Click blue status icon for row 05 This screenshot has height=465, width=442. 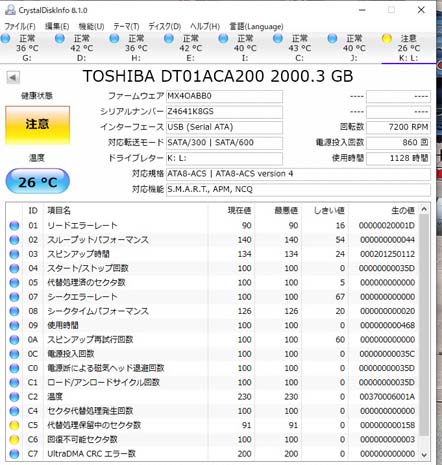point(14,283)
